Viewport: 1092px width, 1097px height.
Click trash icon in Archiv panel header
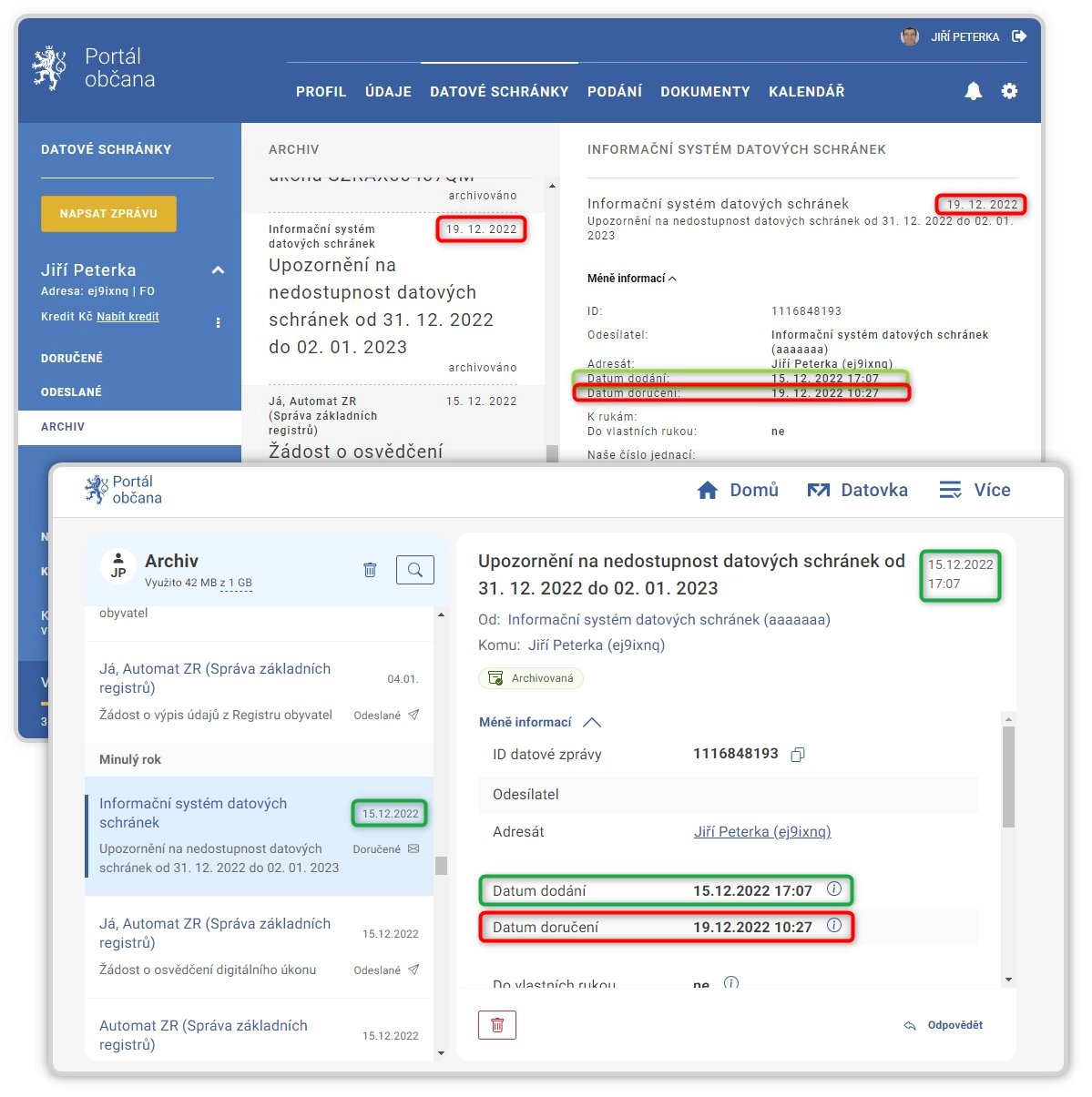370,570
